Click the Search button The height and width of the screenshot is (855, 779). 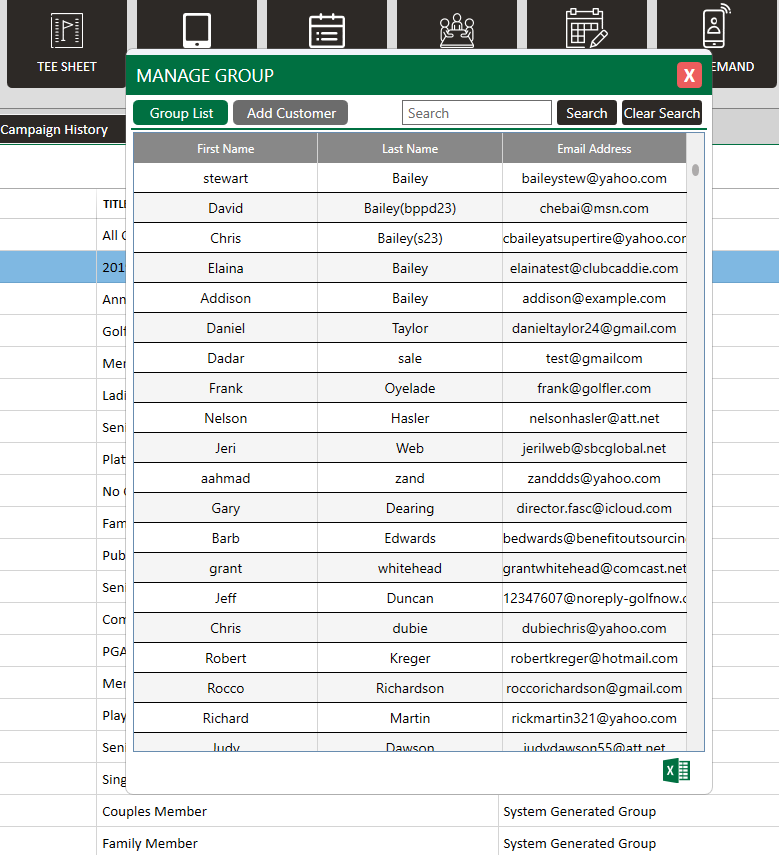(x=586, y=113)
